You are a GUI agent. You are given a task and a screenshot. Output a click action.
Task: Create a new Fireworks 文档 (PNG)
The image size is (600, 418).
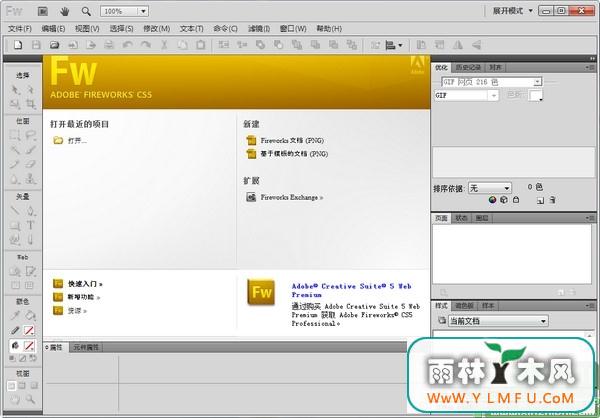[292, 140]
